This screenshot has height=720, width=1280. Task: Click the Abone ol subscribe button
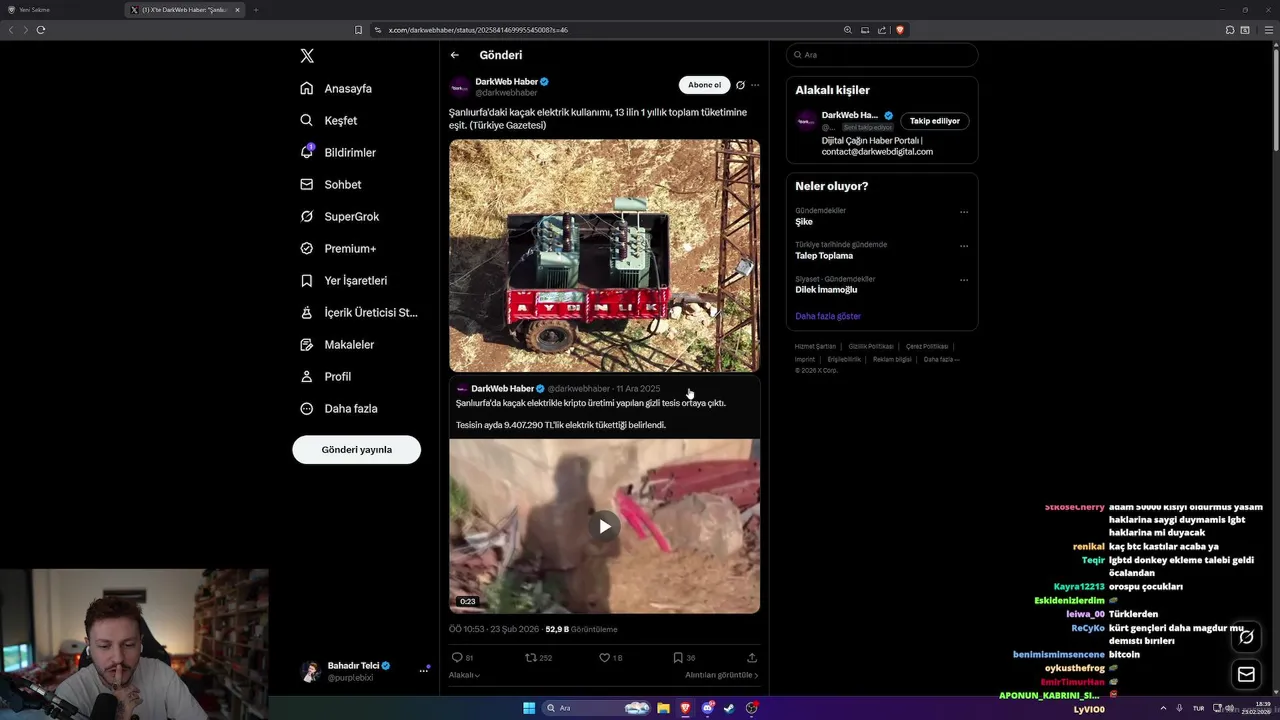click(x=704, y=85)
